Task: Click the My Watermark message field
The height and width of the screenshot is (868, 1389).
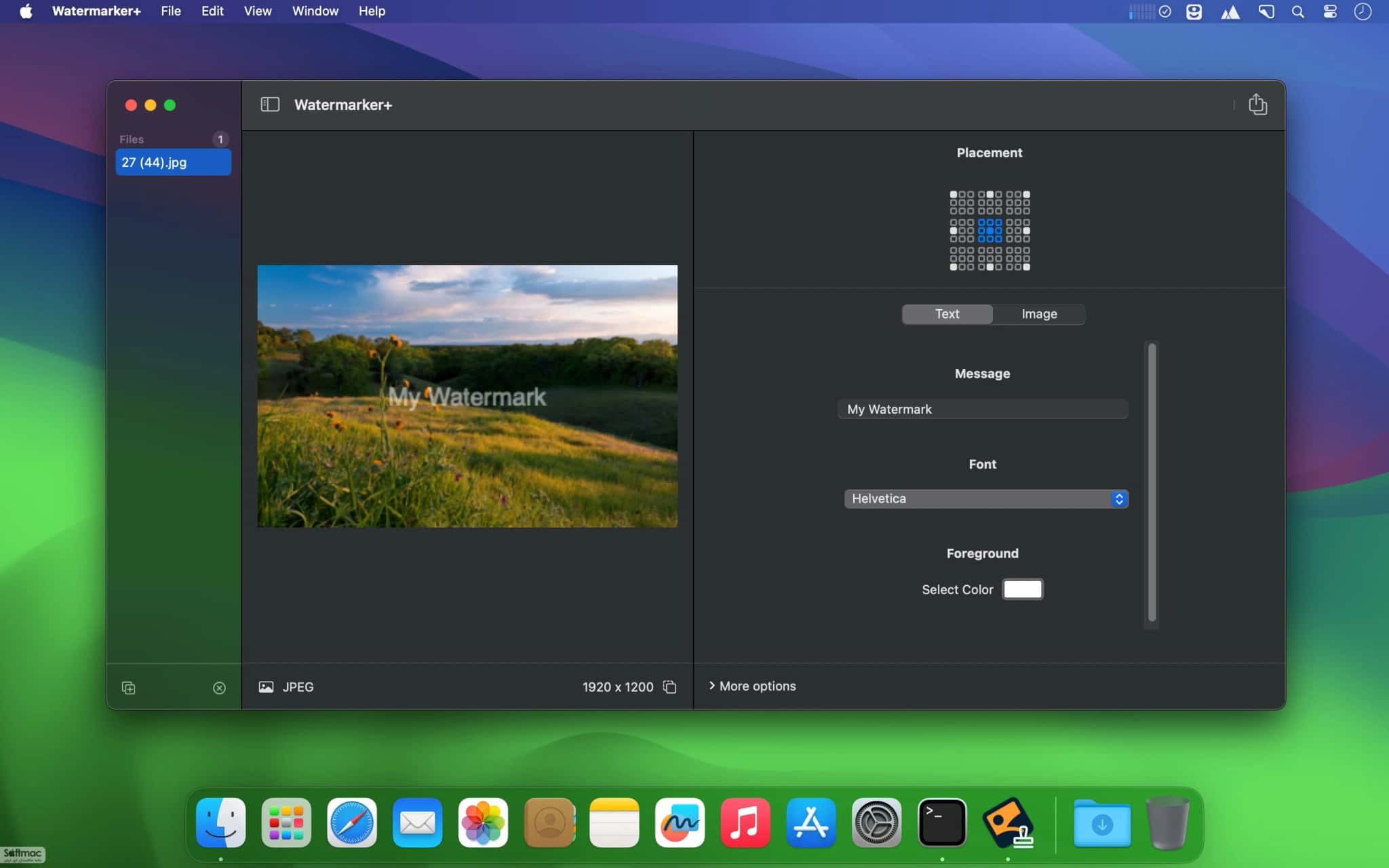Action: [983, 409]
